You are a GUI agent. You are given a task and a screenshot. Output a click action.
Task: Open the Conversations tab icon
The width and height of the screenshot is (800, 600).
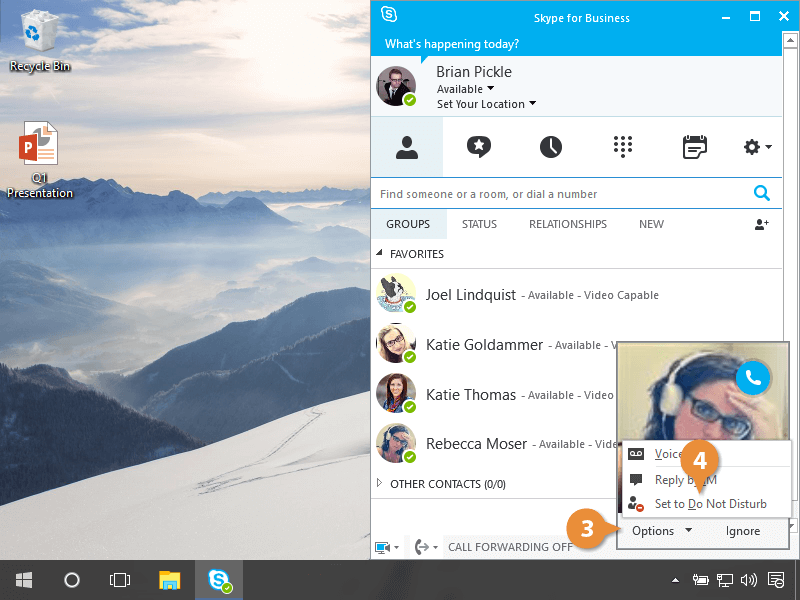point(479,147)
